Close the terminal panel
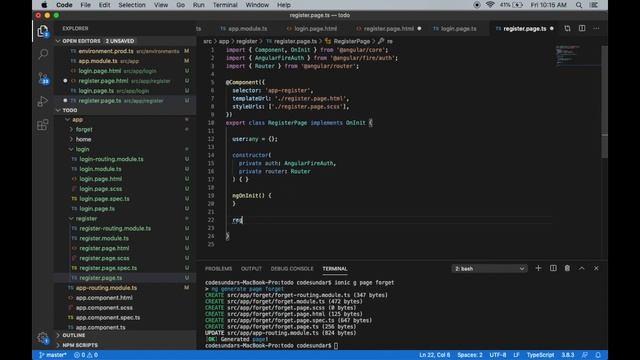 (596, 268)
